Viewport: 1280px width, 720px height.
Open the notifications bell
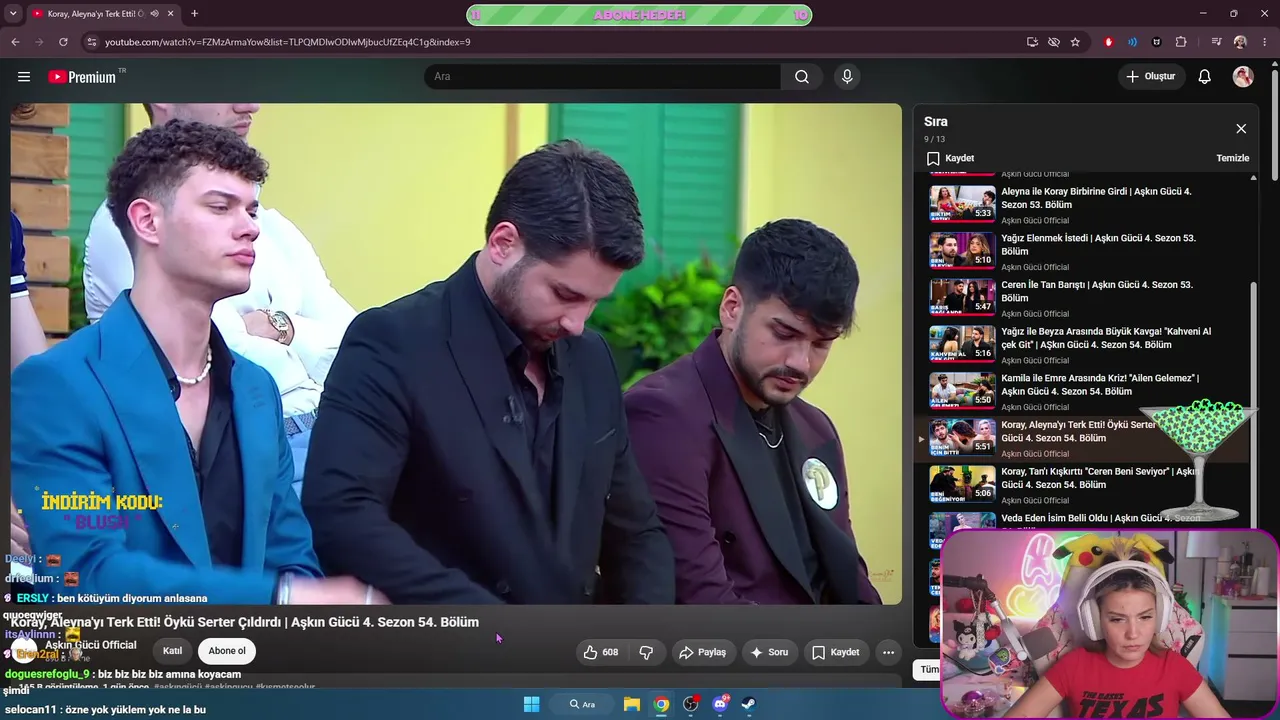point(1205,77)
